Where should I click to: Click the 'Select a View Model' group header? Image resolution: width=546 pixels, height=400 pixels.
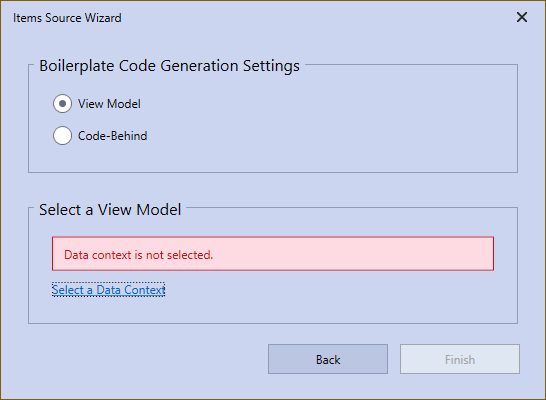[x=110, y=210]
